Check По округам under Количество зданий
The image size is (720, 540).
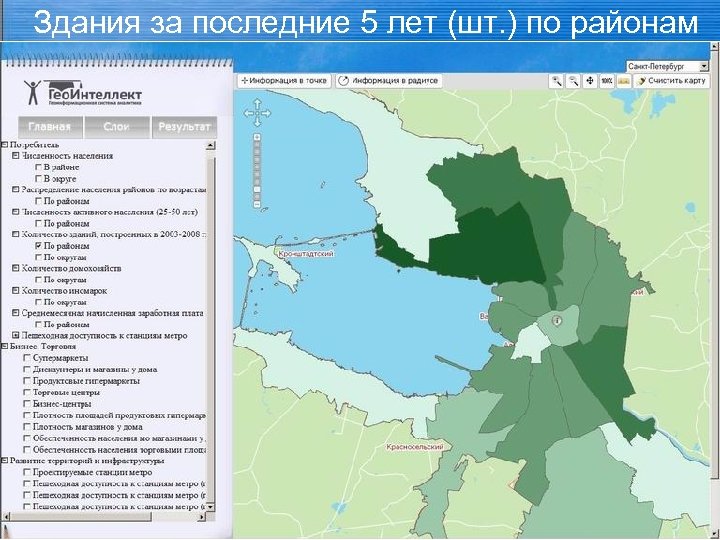coord(39,258)
